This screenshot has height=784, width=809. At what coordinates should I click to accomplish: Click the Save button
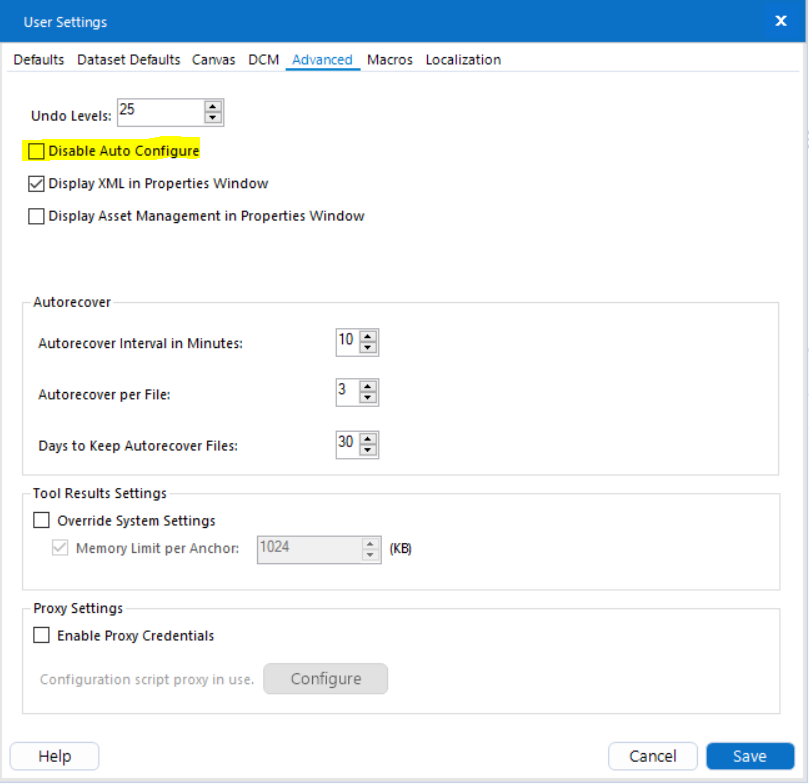coord(749,756)
